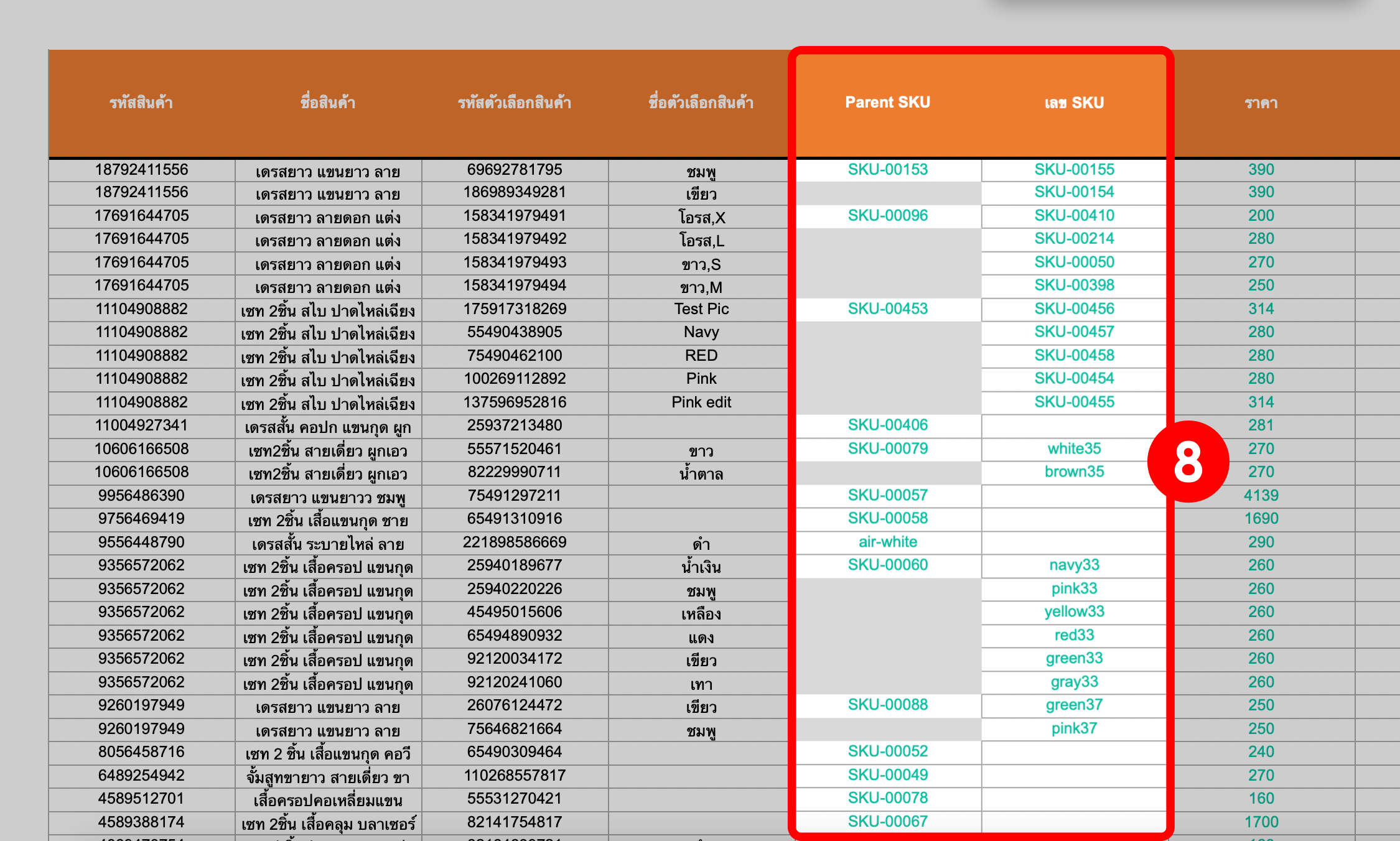The width and height of the screenshot is (1400, 841).
Task: Select cell containing SKU-00155
Action: pyautogui.click(x=1074, y=169)
